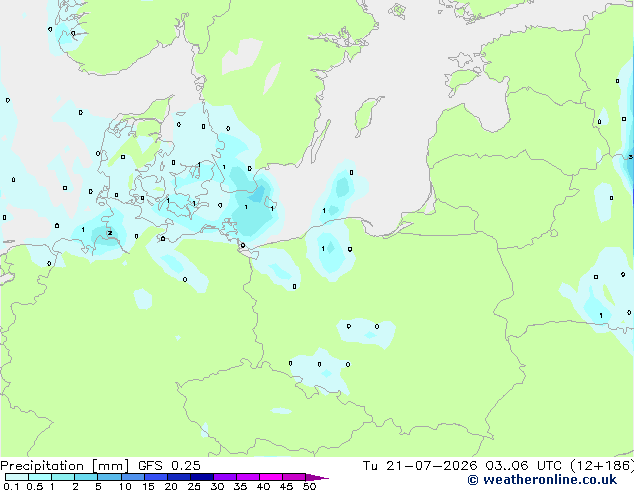Select the 5–10 mm legend color cell
The width and height of the screenshot is (634, 490).
point(109,477)
